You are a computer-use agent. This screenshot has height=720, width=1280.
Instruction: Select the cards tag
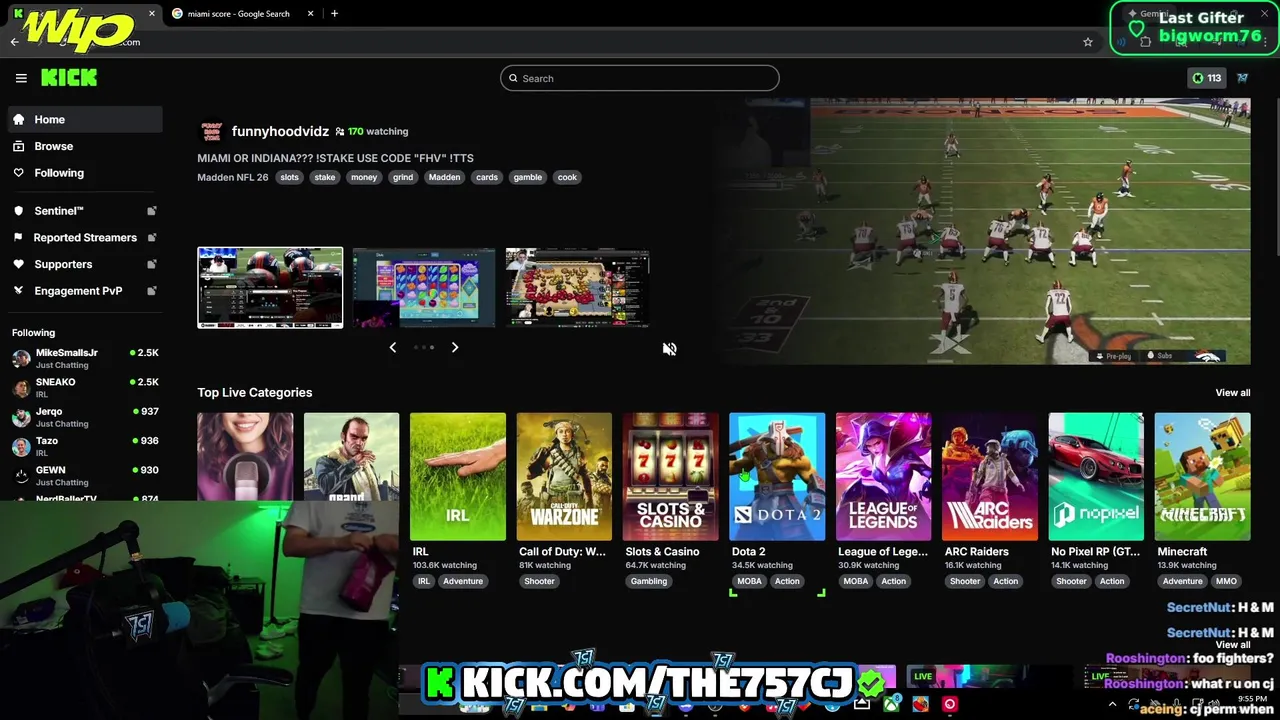(x=487, y=177)
